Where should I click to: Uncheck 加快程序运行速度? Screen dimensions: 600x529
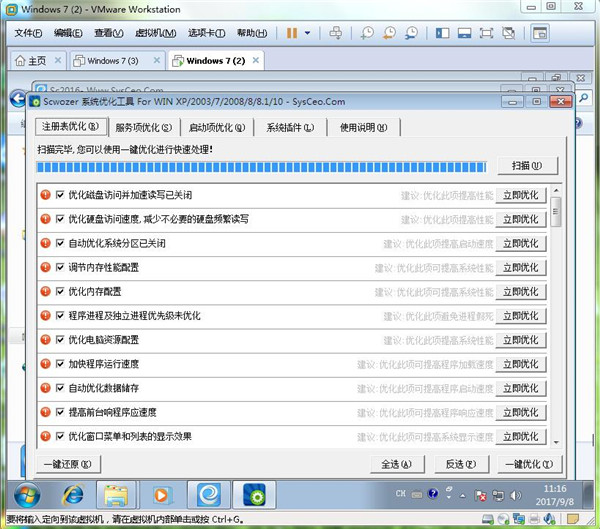tap(60, 364)
